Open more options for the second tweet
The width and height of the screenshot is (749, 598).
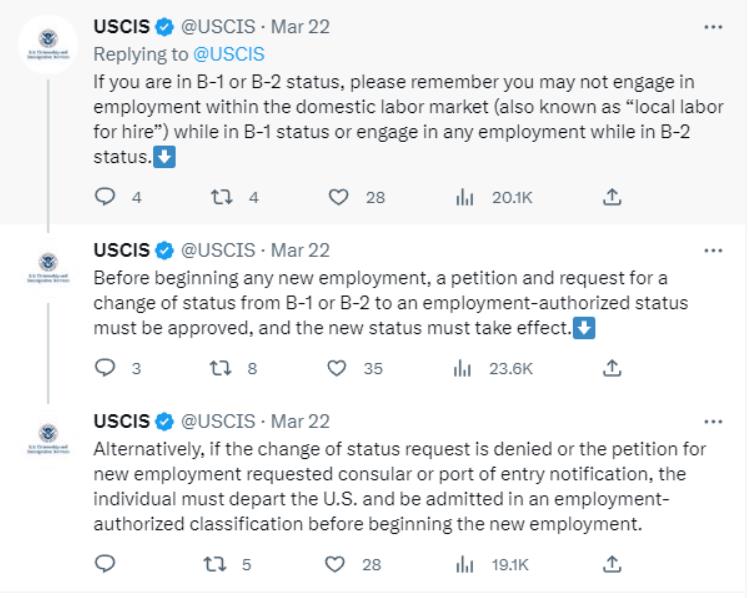(x=713, y=251)
